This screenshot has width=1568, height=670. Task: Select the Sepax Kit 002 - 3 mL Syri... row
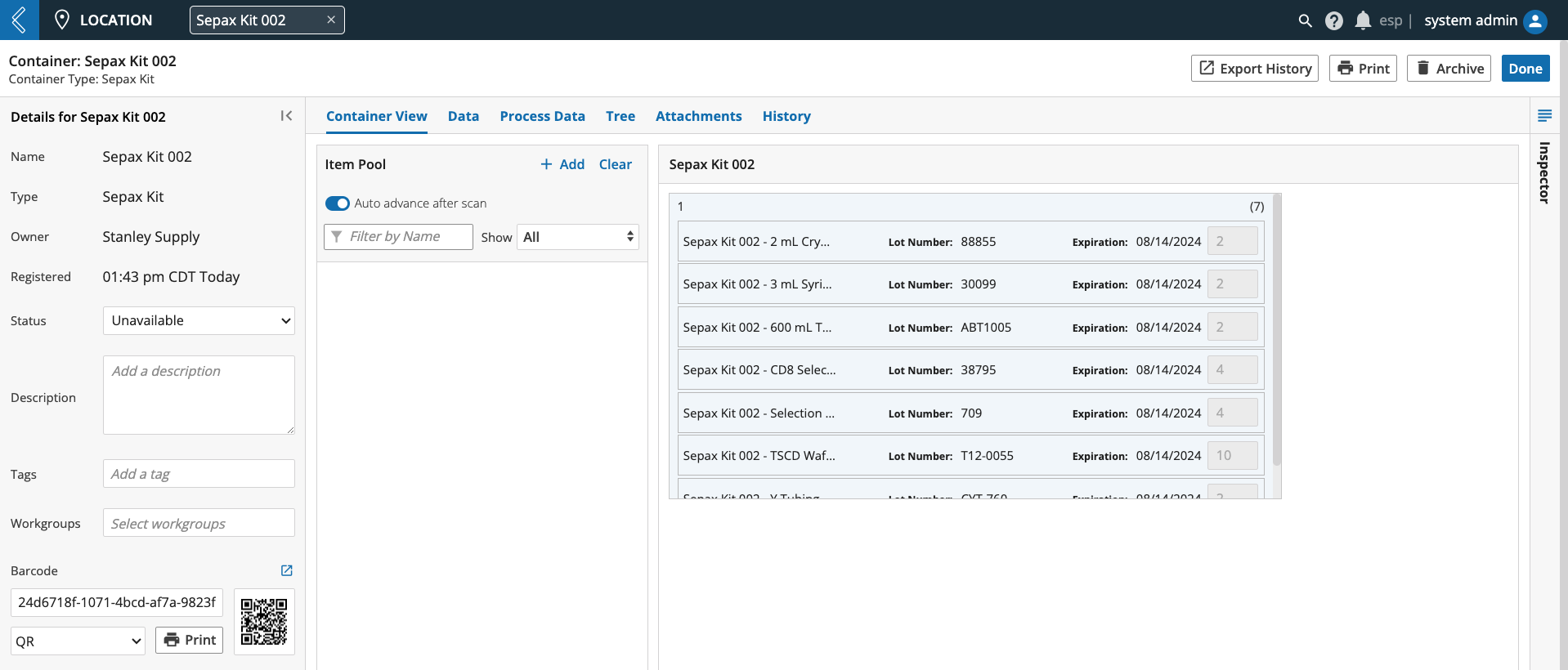pyautogui.click(x=971, y=284)
